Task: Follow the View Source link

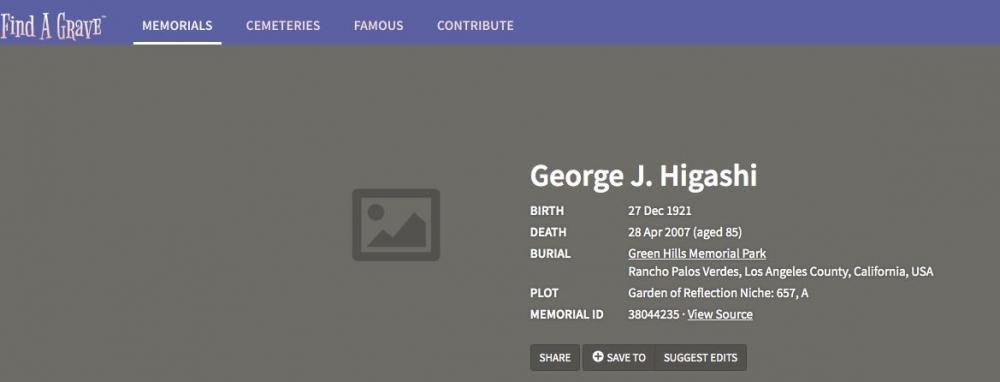Action: point(720,314)
